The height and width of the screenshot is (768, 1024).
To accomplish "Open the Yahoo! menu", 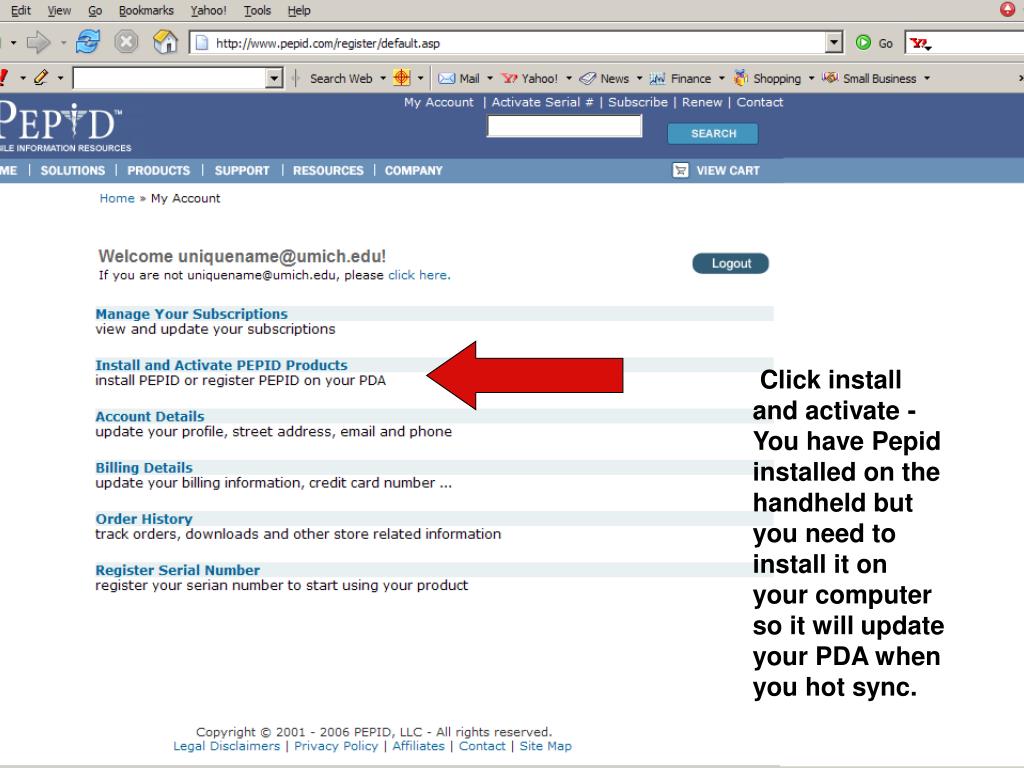I will tap(208, 10).
